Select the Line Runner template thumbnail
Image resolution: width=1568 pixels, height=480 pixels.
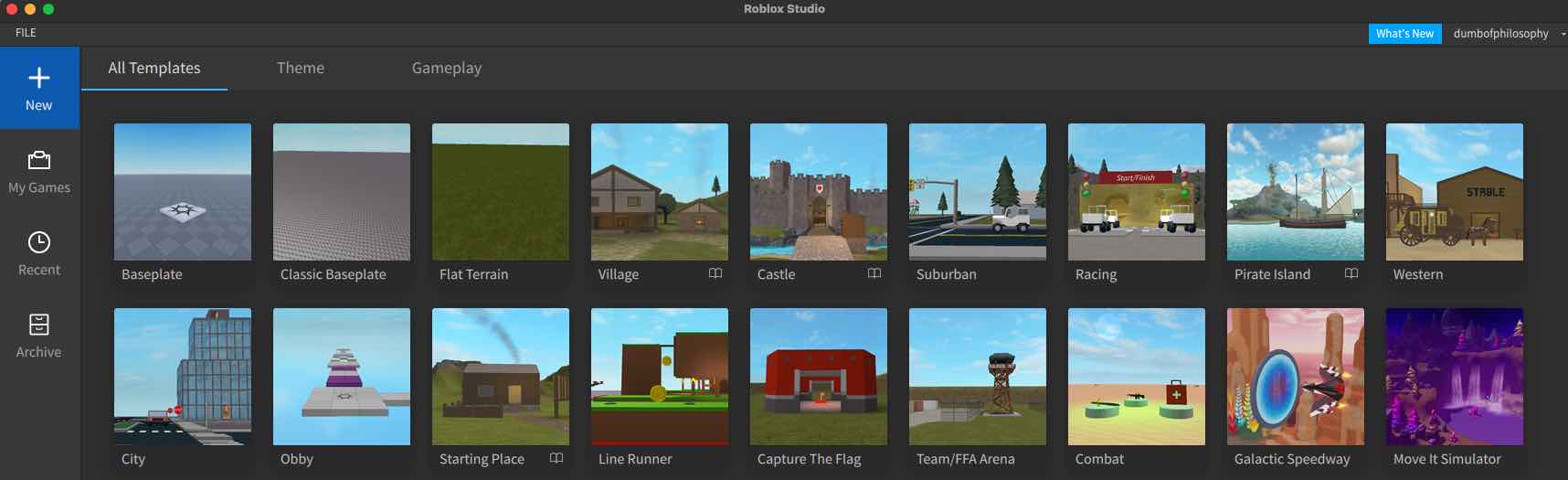click(660, 377)
